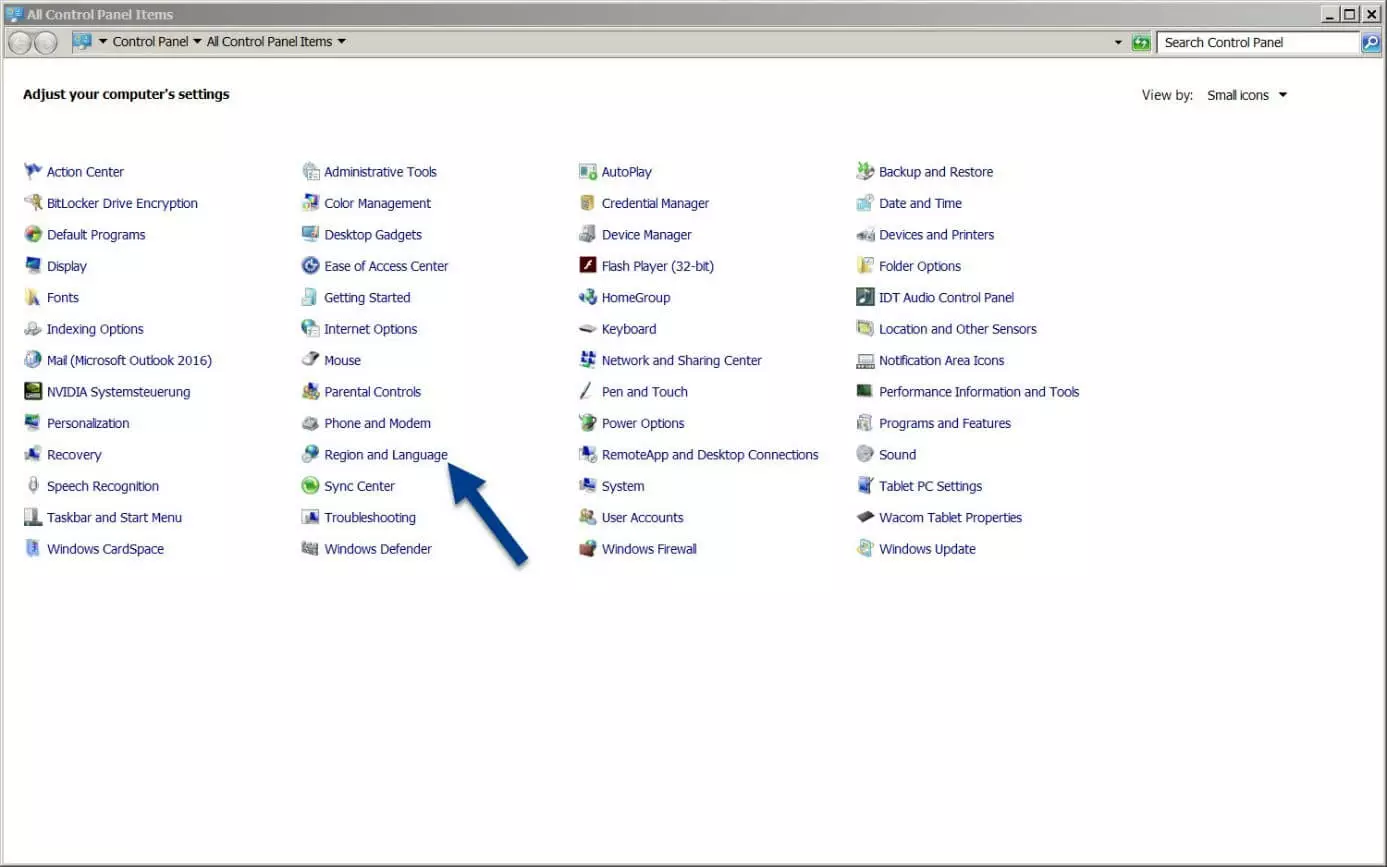Open the Fonts folder icon
Screen dimensions: 1387x867
point(33,298)
